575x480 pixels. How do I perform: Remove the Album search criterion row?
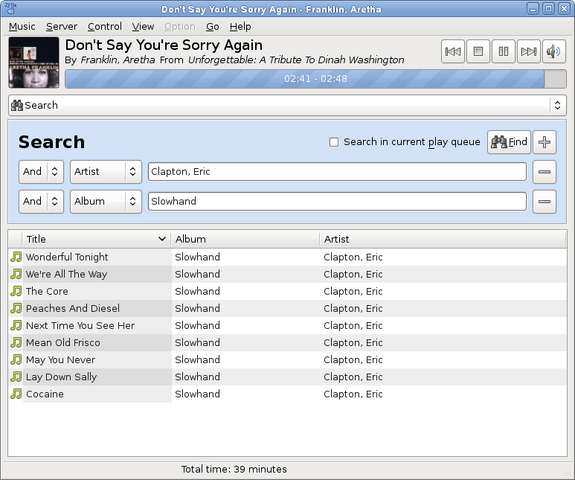(544, 201)
